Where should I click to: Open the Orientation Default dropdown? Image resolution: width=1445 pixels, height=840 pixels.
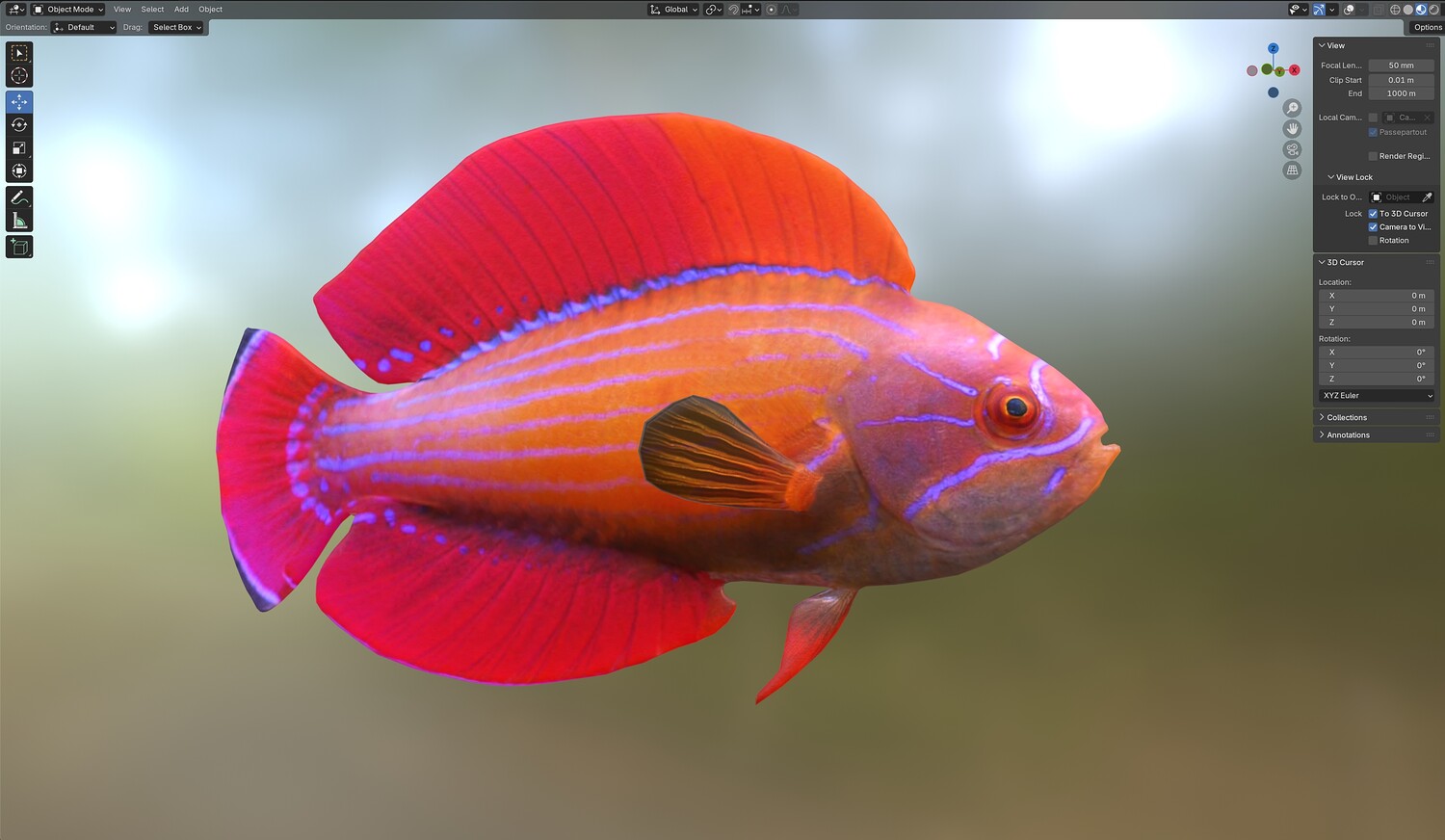pos(84,27)
